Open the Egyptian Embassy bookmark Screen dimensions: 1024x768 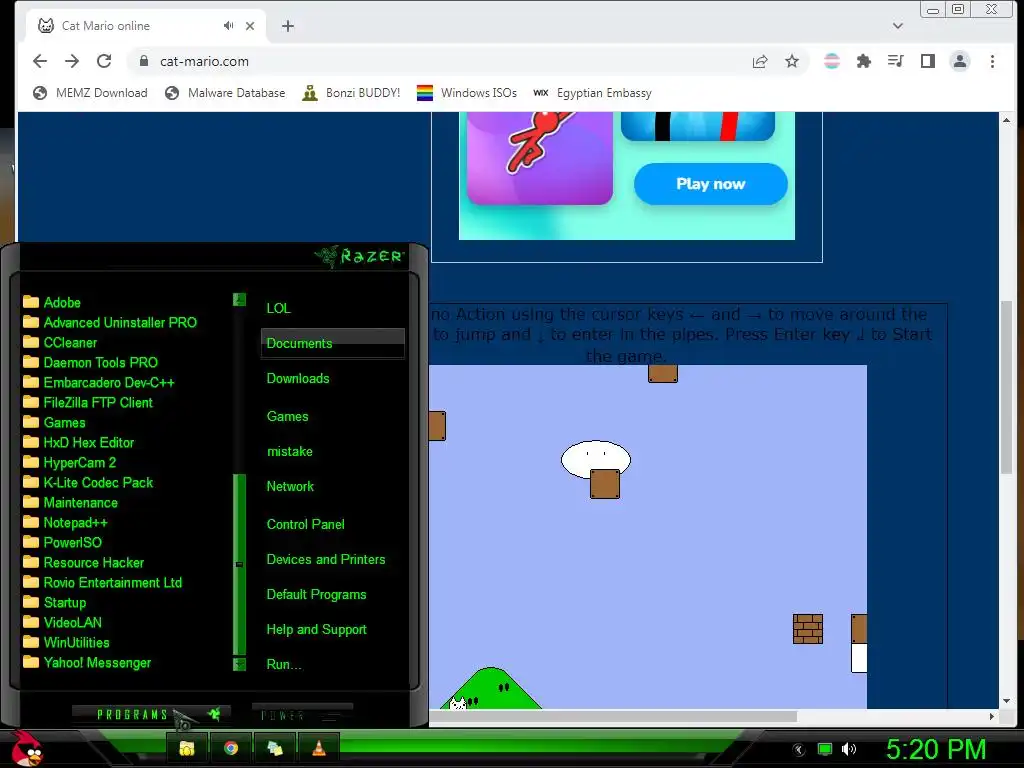(x=592, y=93)
